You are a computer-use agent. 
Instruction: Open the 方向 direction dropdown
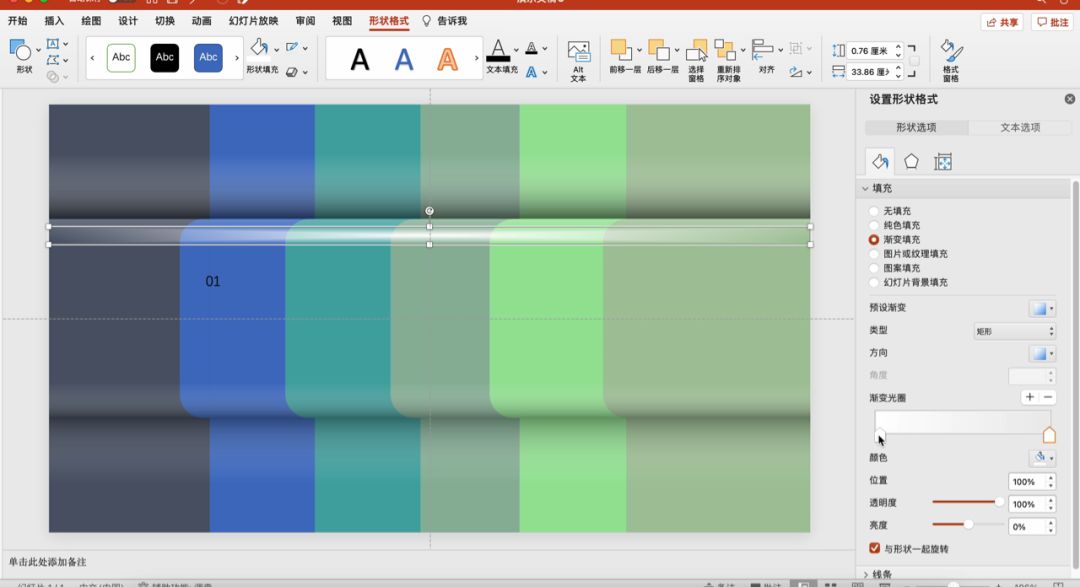(x=1042, y=353)
